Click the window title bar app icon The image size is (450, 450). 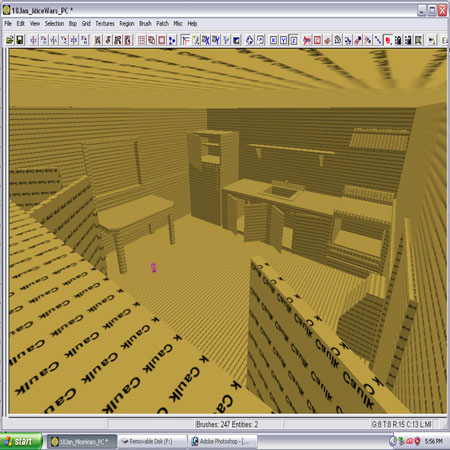[6, 10]
